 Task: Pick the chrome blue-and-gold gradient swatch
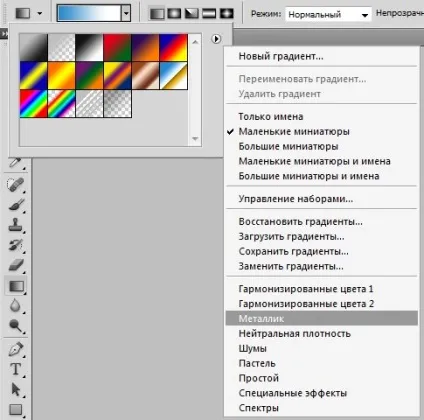pos(174,75)
